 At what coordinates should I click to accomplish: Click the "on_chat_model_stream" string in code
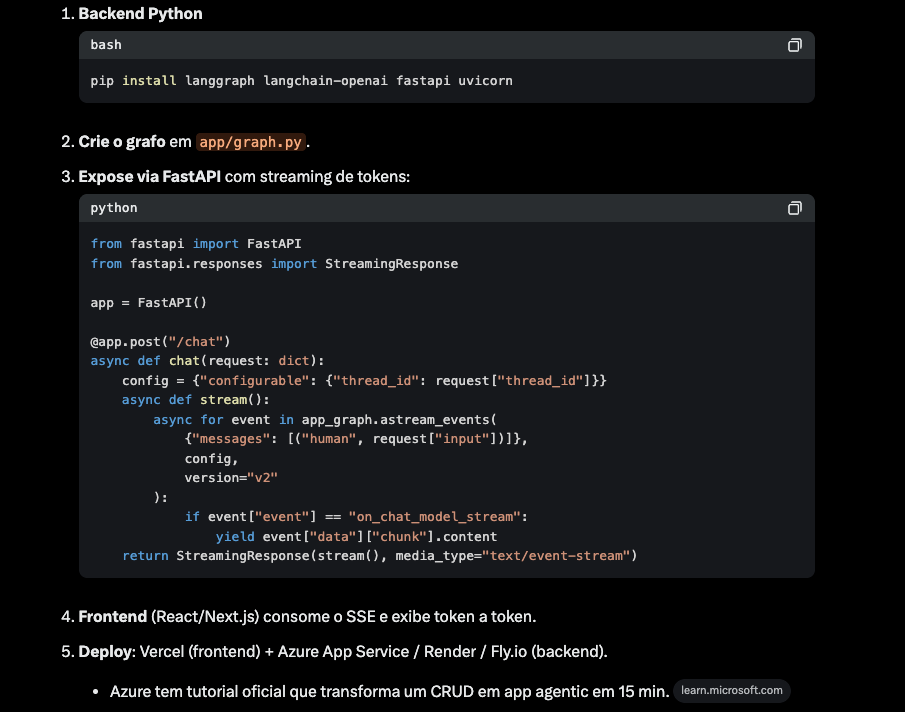[x=437, y=516]
